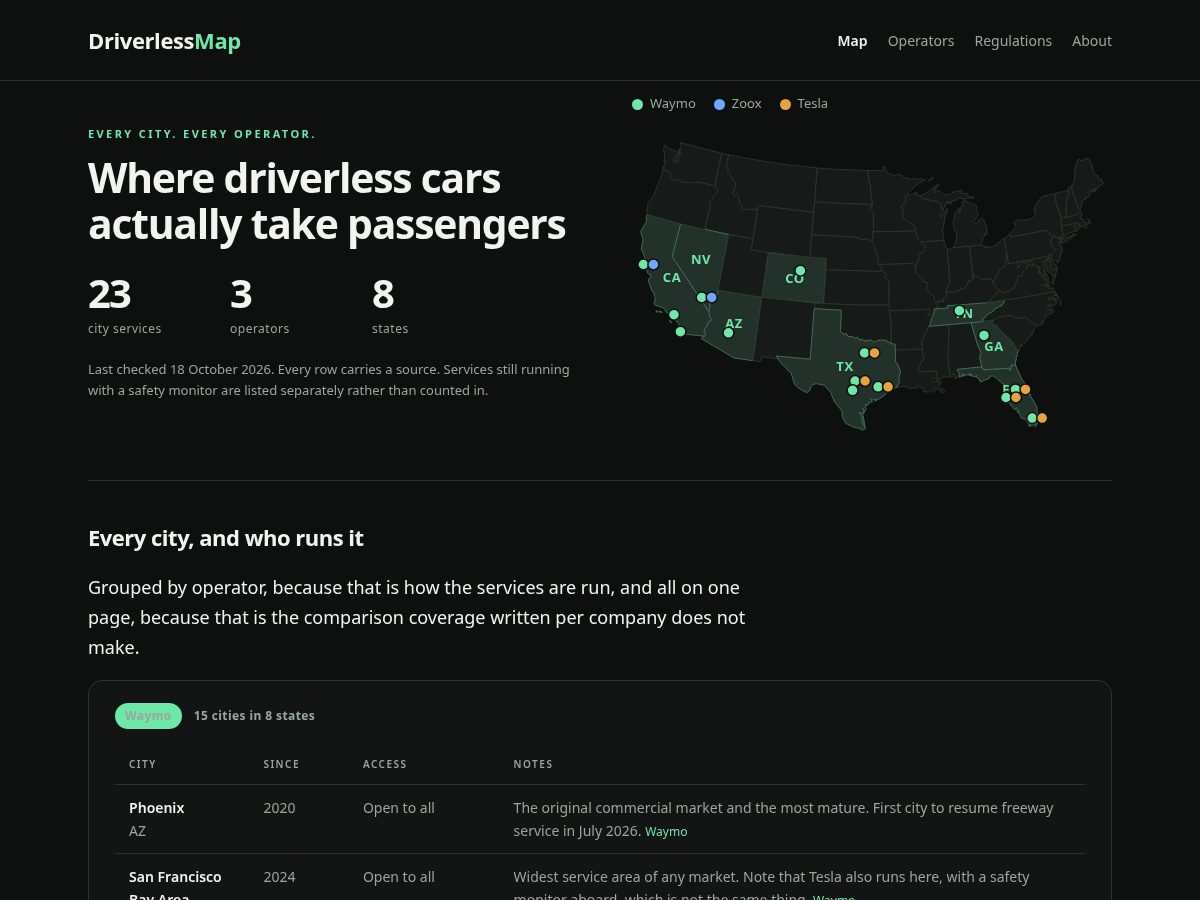Viewport: 1200px width, 900px height.
Task: Click the green Waymo dot at Florida's southern tip
Action: (1032, 418)
